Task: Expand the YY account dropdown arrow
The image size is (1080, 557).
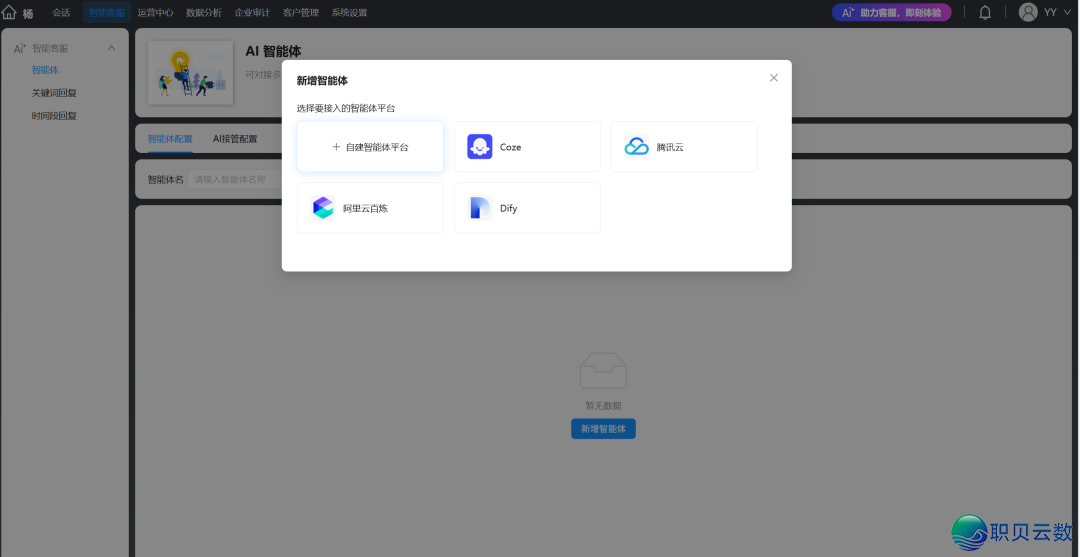Action: pos(1067,12)
